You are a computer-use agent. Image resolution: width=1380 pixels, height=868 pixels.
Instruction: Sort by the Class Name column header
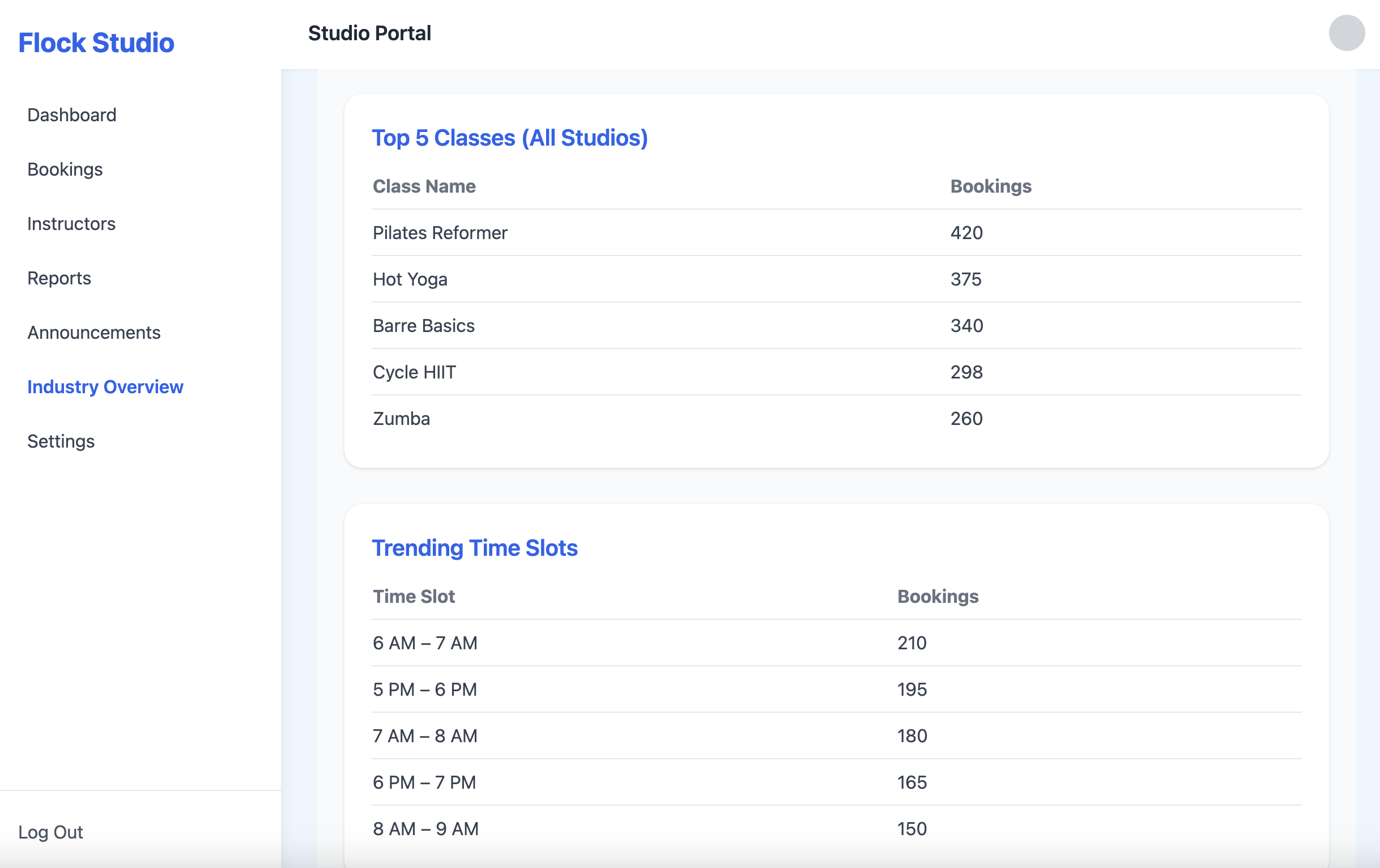click(x=424, y=186)
